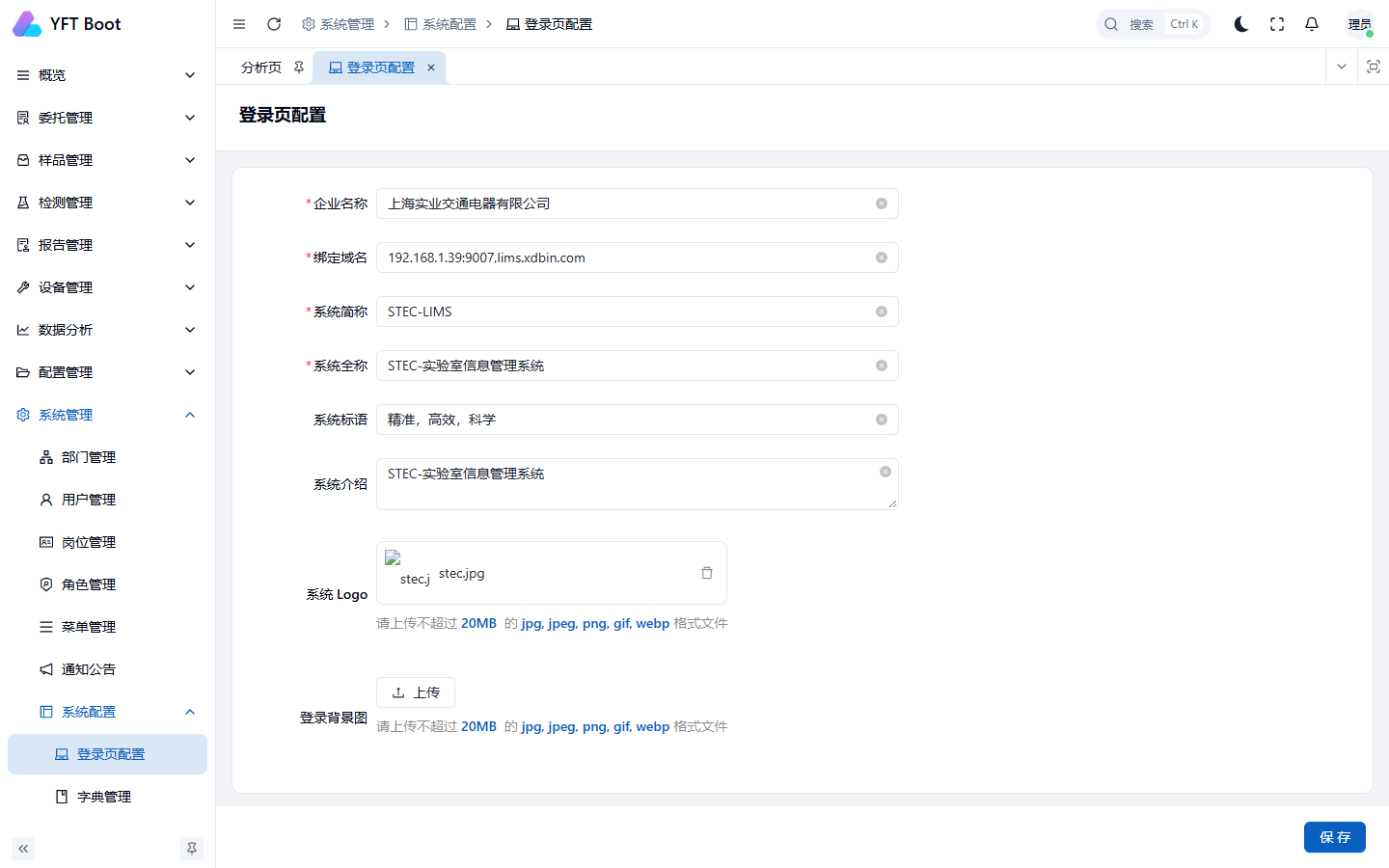Image resolution: width=1389 pixels, height=868 pixels.
Task: Toggle the hamburger sidebar menu icon
Action: click(x=239, y=24)
